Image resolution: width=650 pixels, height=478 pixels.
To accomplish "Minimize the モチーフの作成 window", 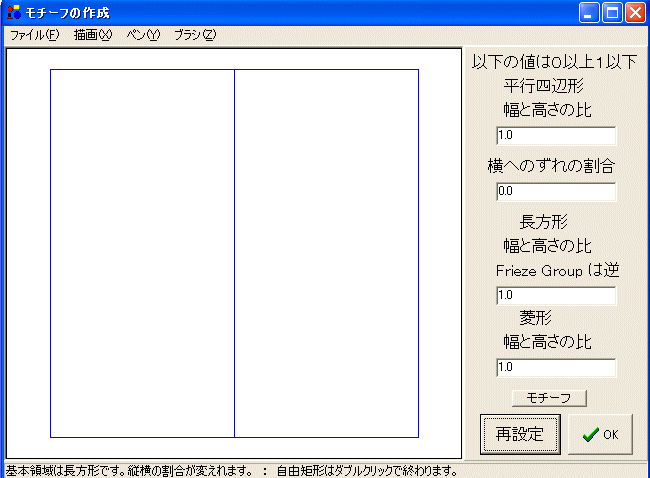I will click(589, 12).
